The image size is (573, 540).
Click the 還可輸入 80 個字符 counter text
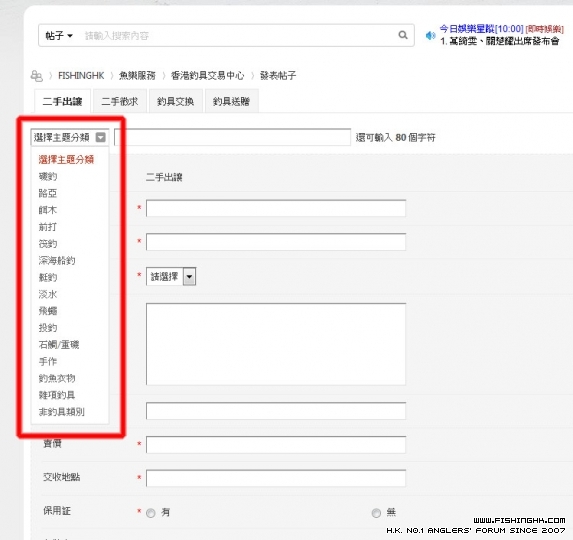[396, 138]
